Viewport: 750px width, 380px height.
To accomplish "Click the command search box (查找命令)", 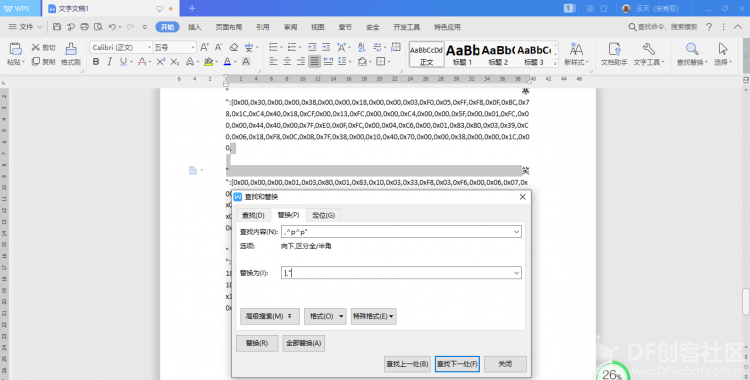I will point(663,27).
